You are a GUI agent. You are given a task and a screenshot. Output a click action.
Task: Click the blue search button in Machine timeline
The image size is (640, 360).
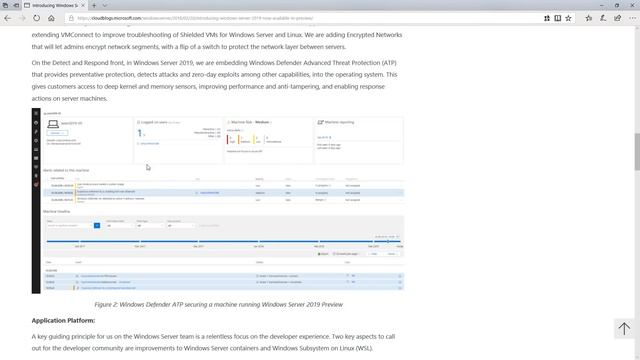97,225
